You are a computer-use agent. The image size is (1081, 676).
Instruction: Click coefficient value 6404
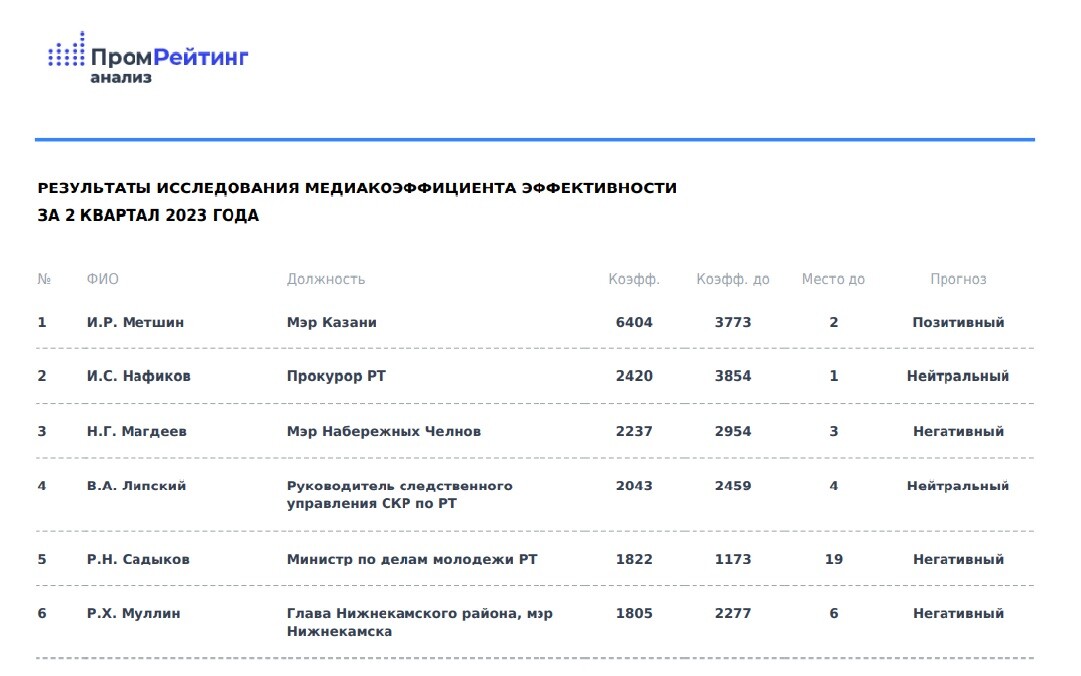coord(634,322)
